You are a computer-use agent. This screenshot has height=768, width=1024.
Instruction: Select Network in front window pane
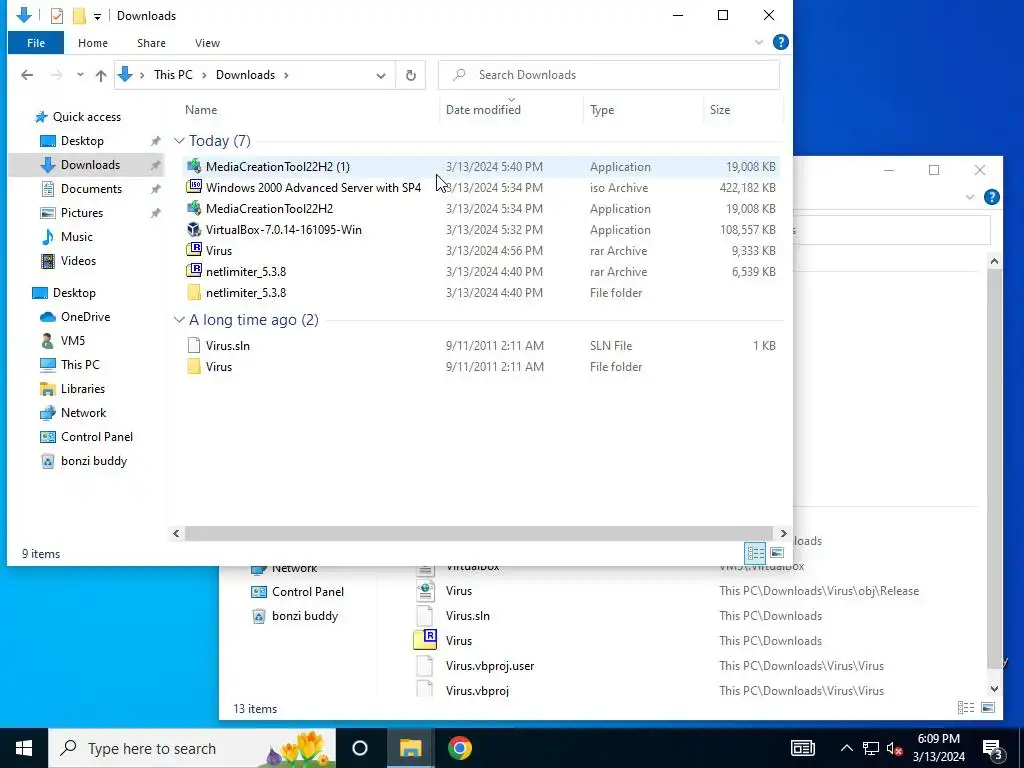click(x=83, y=413)
